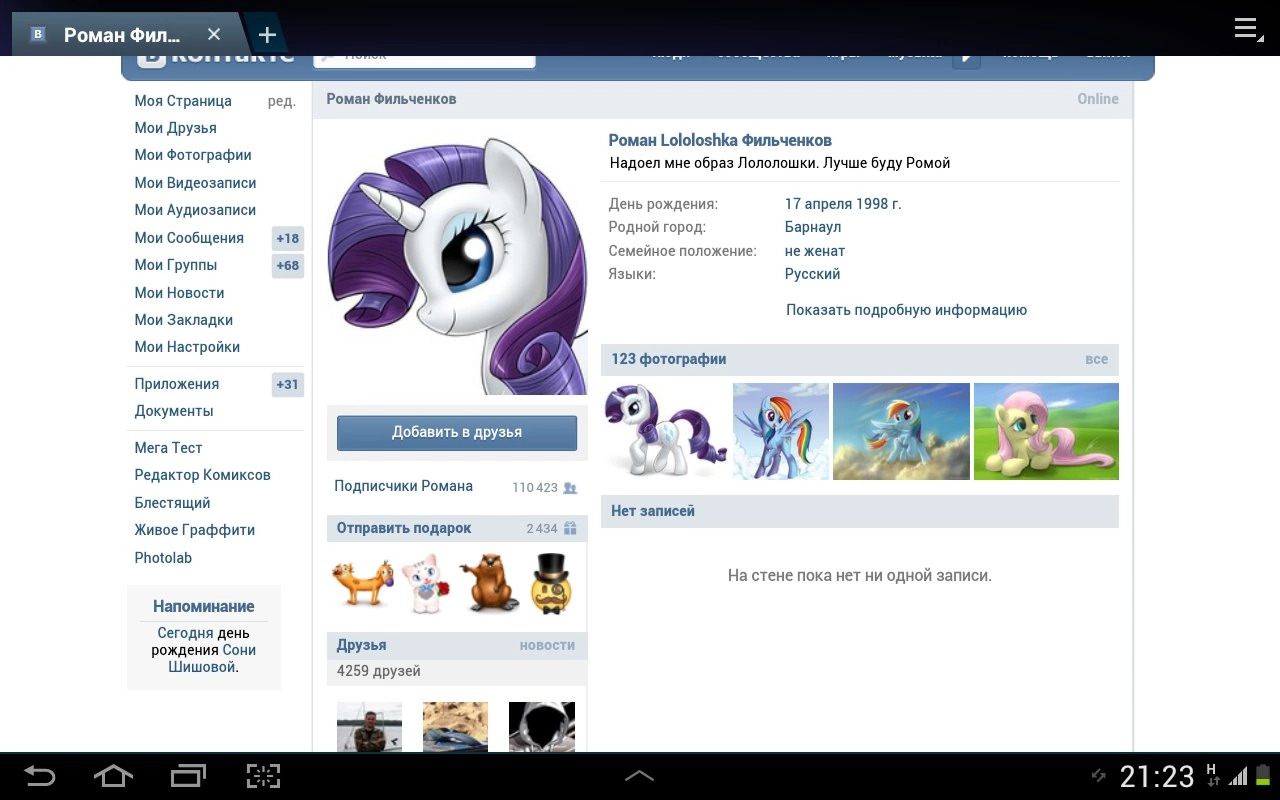Open Документы
Image resolution: width=1280 pixels, height=800 pixels.
tap(174, 411)
